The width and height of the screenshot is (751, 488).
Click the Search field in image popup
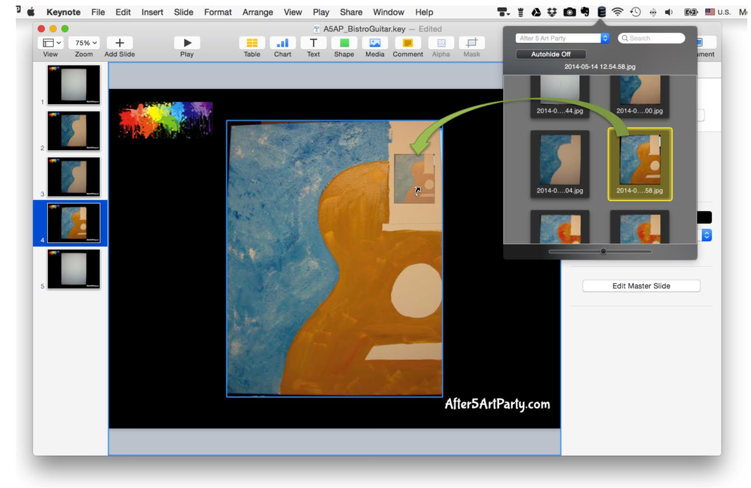(x=651, y=38)
